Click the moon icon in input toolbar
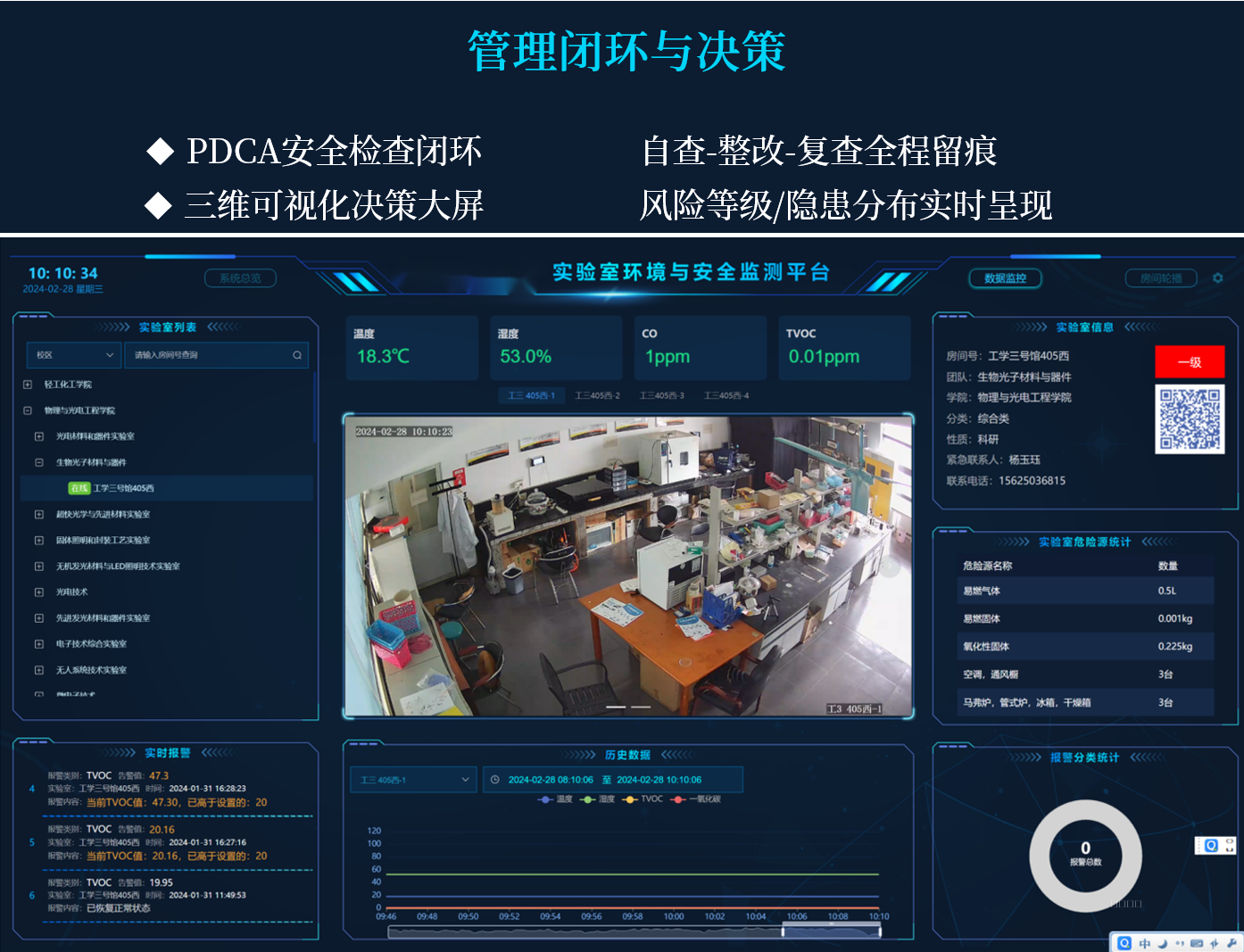Screen dimensions: 1244x952 point(1162,943)
